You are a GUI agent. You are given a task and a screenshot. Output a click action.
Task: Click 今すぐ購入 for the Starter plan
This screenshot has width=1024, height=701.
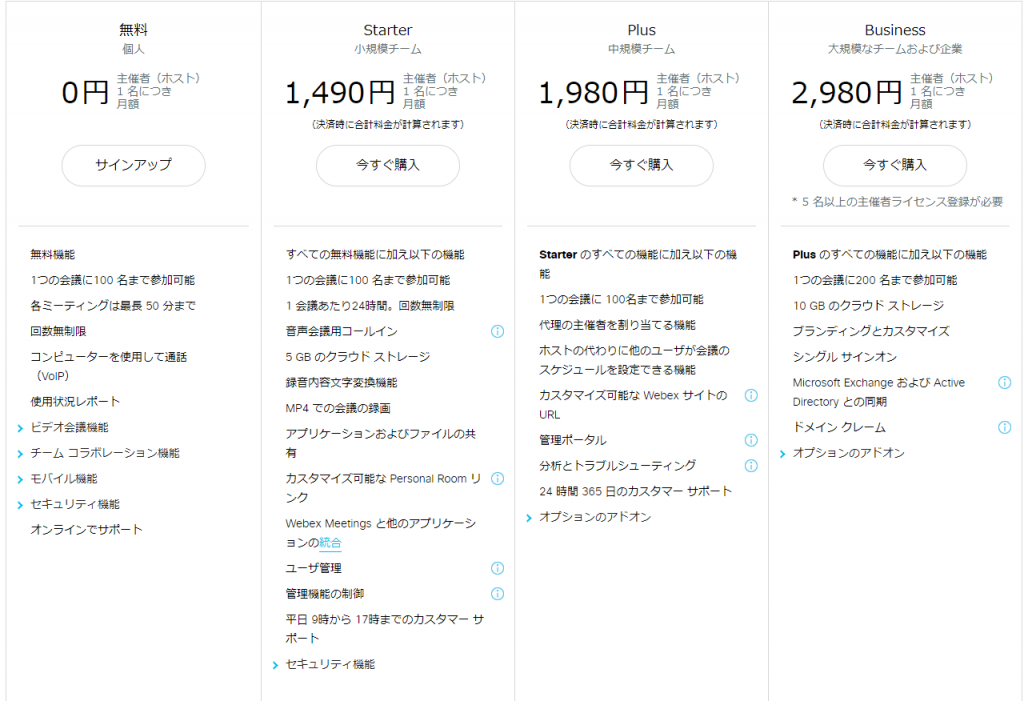pos(387,166)
